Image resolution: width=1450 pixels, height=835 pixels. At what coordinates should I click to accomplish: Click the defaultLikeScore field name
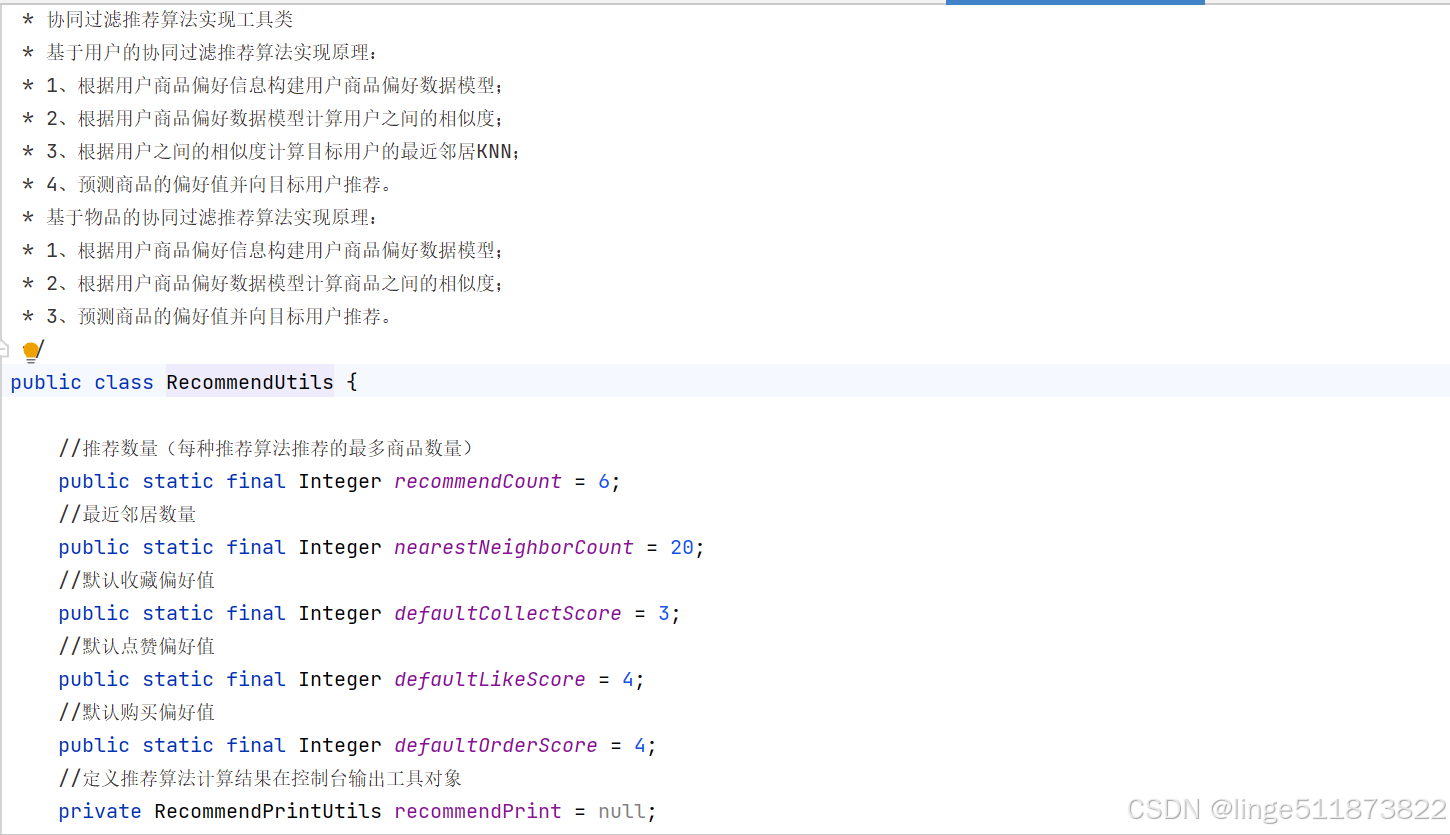point(490,679)
